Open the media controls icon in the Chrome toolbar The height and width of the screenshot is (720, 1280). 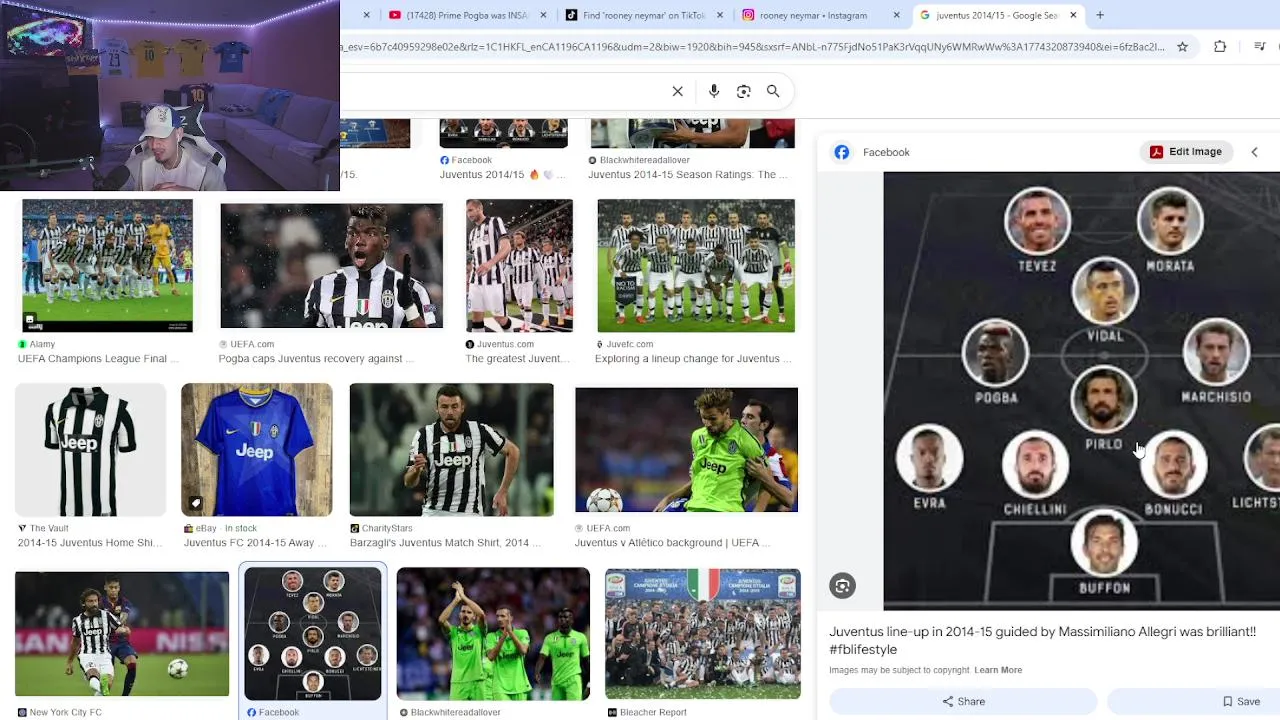coord(1258,47)
